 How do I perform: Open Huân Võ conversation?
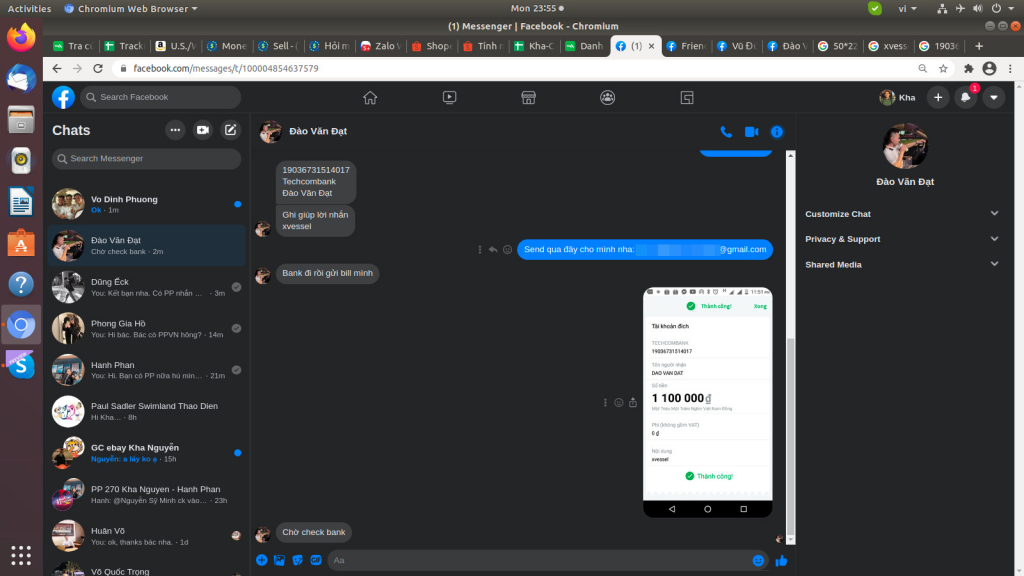[x=146, y=536]
